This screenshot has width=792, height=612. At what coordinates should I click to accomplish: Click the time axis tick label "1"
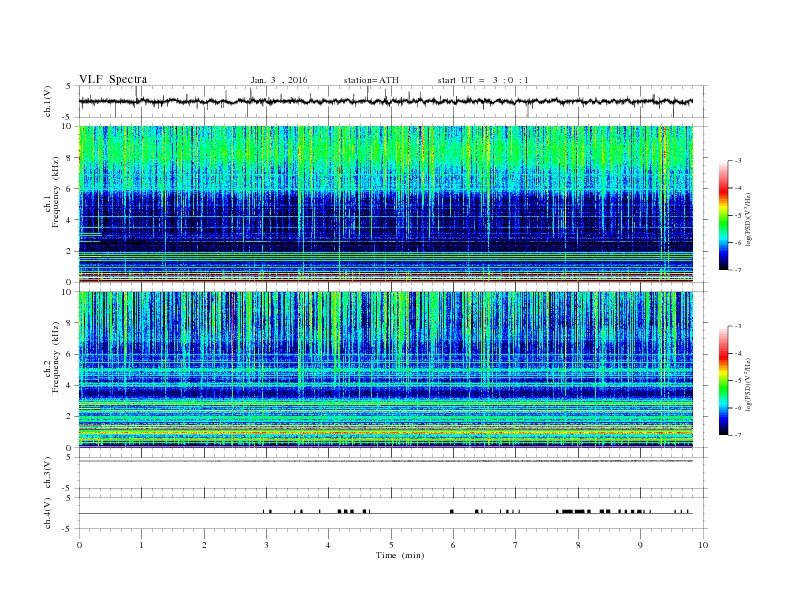pos(141,545)
